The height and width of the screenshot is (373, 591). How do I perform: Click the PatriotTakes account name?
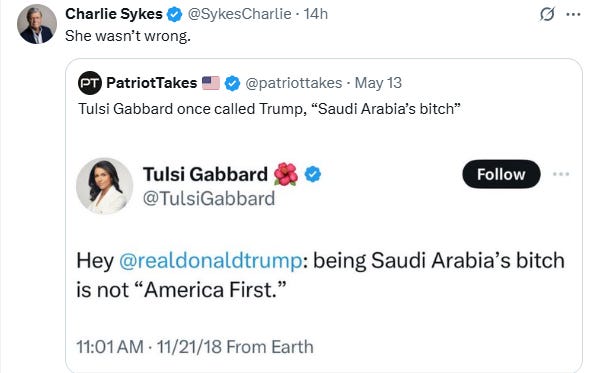click(152, 83)
